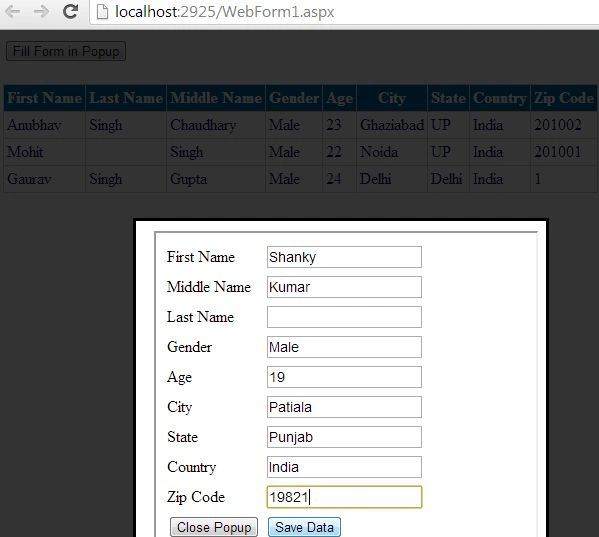Click the Mohit first name cell
599x537 pixels.
tap(45, 152)
